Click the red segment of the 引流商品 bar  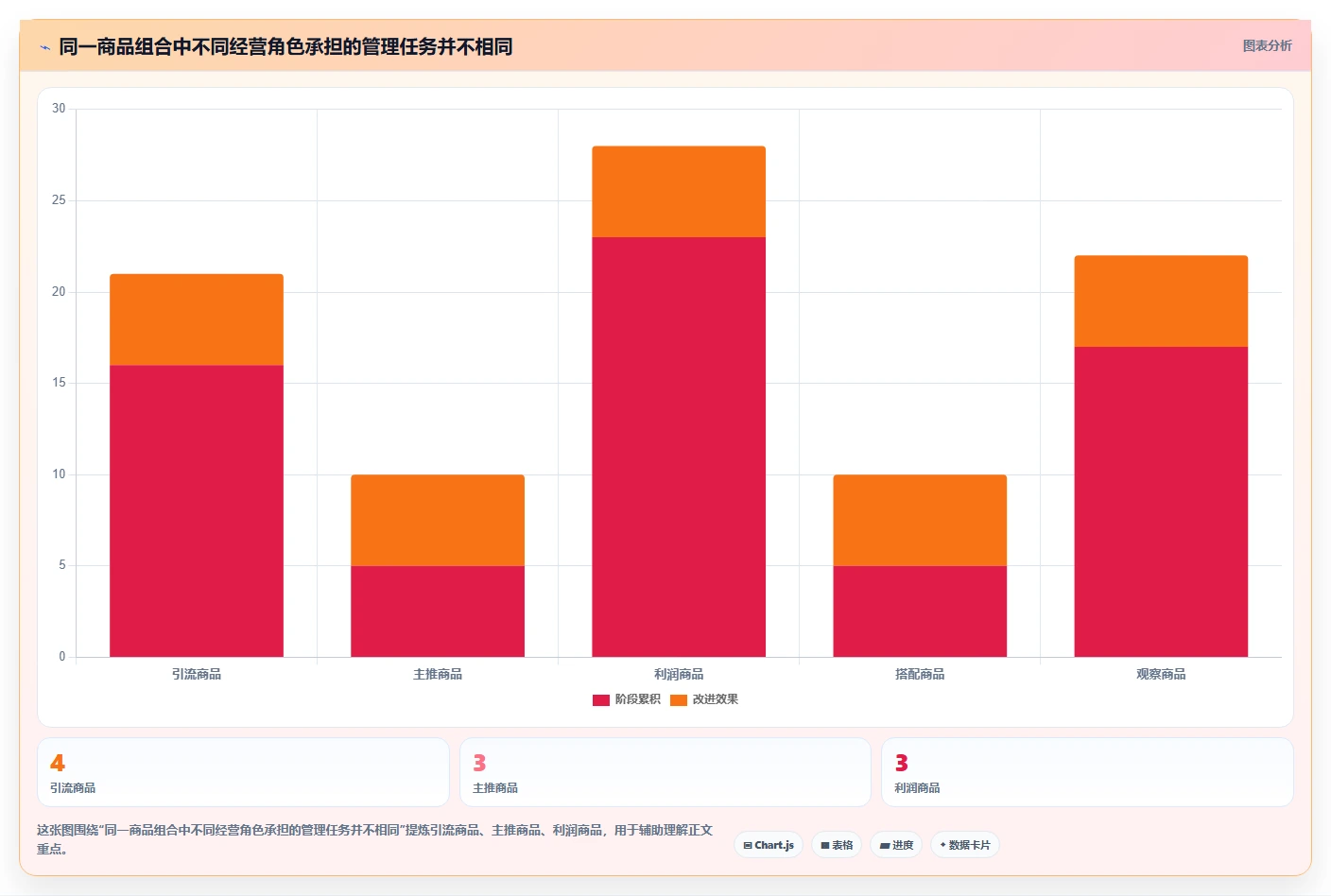197,511
